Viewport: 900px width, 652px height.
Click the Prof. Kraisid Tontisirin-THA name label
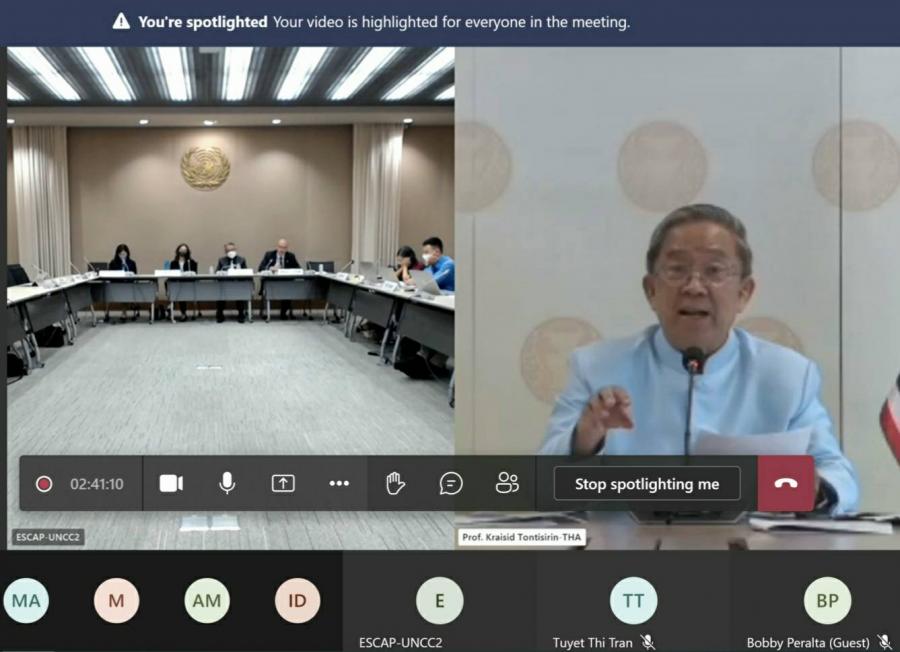(522, 538)
